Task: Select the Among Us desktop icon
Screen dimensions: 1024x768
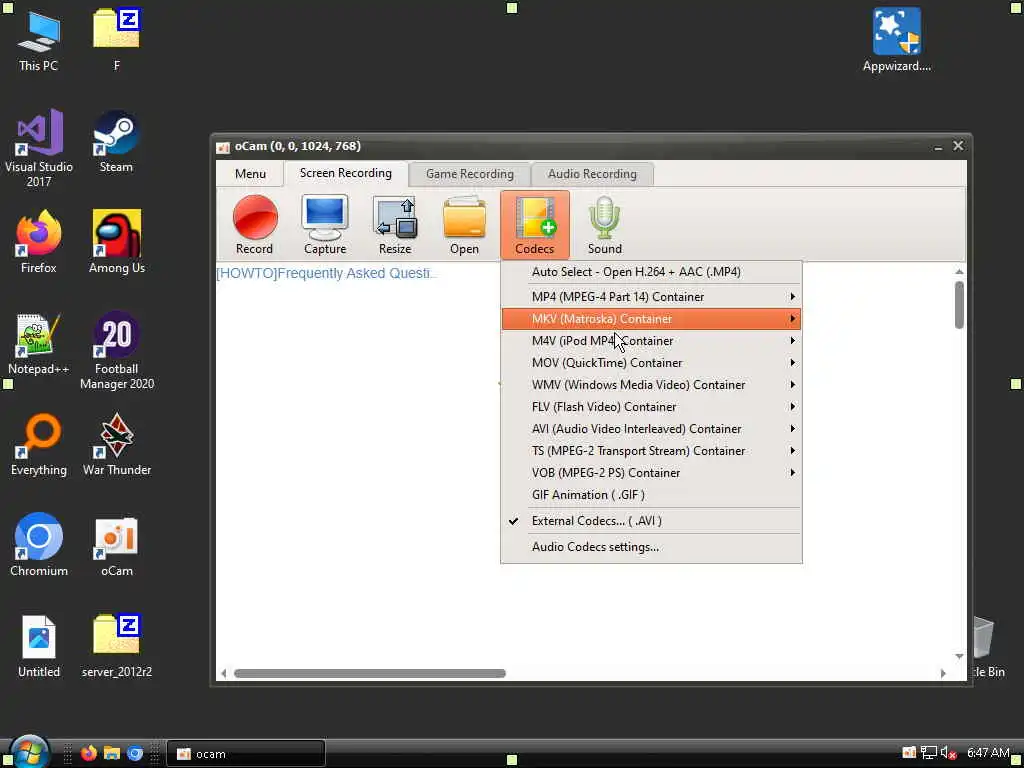Action: tap(117, 242)
